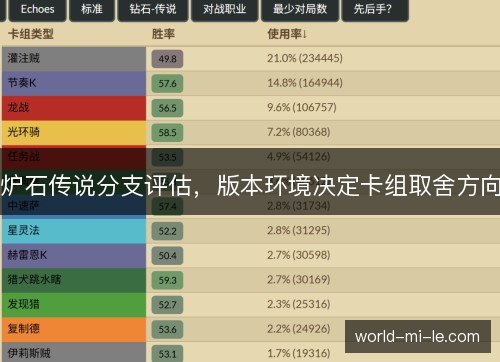Screen dimensions: 500x362
Task: Click the 53.6 win rate badge
Action: click(x=167, y=330)
